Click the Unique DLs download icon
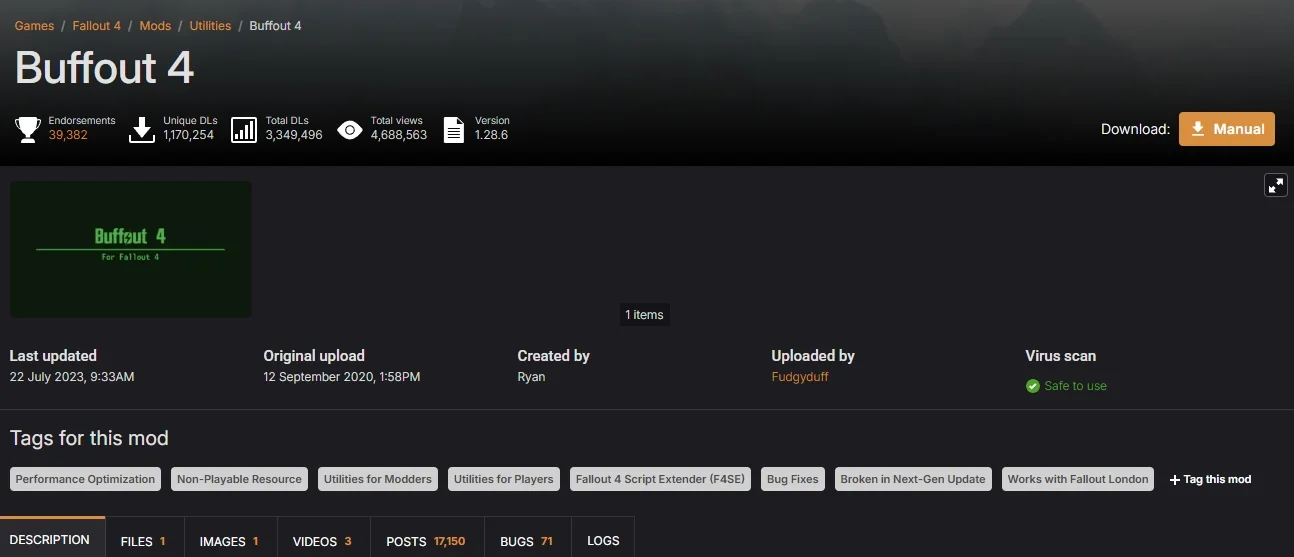1294x557 pixels. (143, 129)
